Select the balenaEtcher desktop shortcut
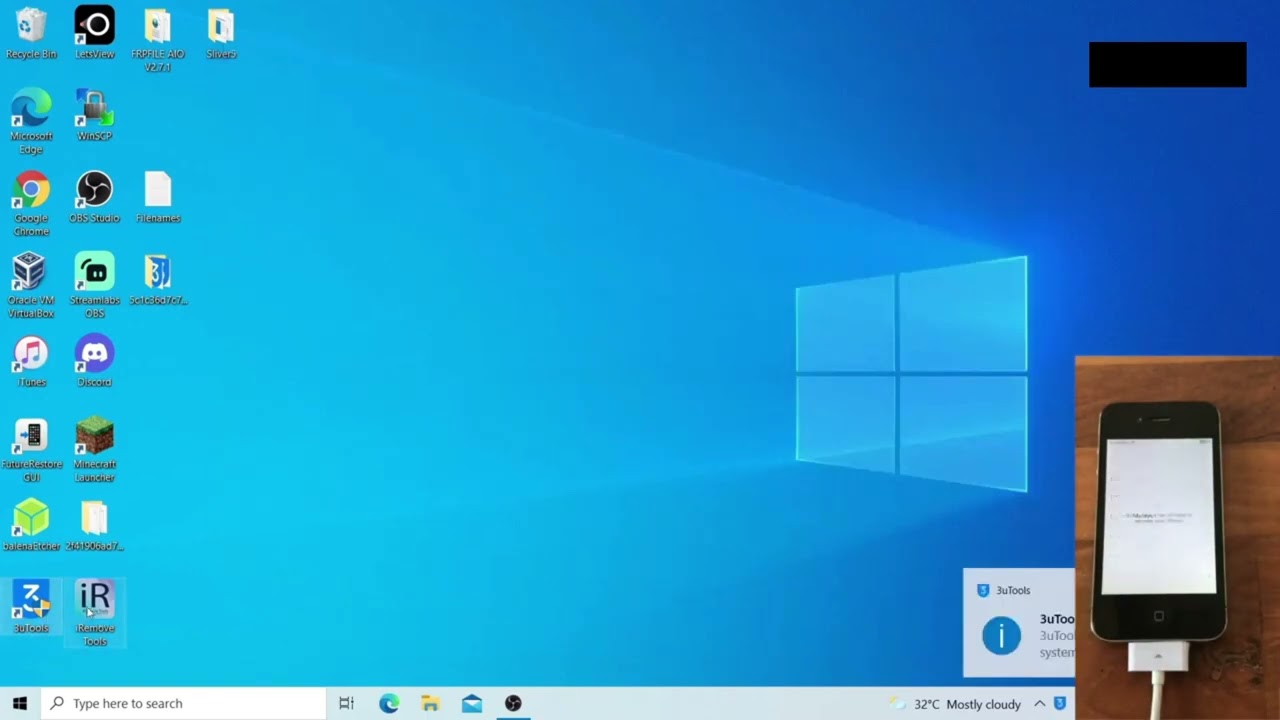The width and height of the screenshot is (1280, 720). 31,525
